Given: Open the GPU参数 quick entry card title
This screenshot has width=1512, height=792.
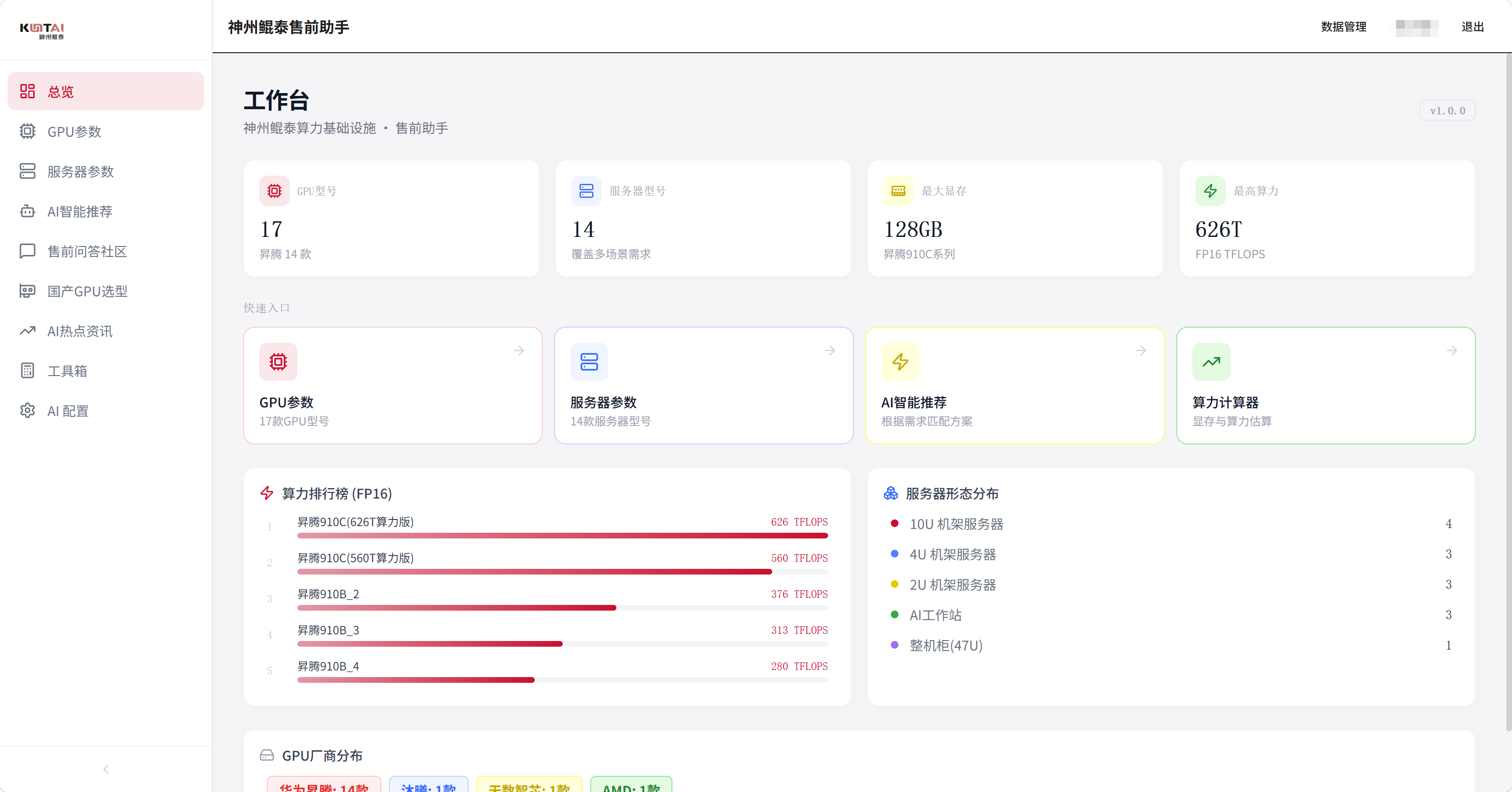Looking at the screenshot, I should click(x=286, y=403).
